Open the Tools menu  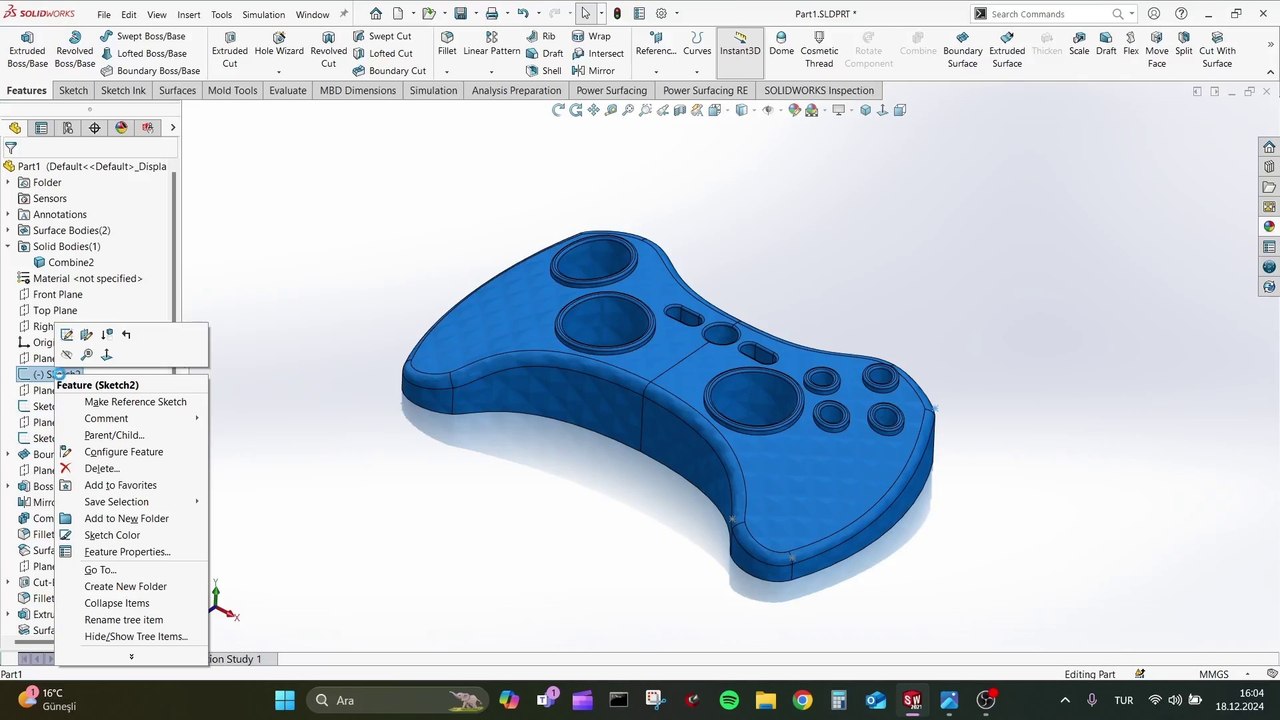coord(221,15)
